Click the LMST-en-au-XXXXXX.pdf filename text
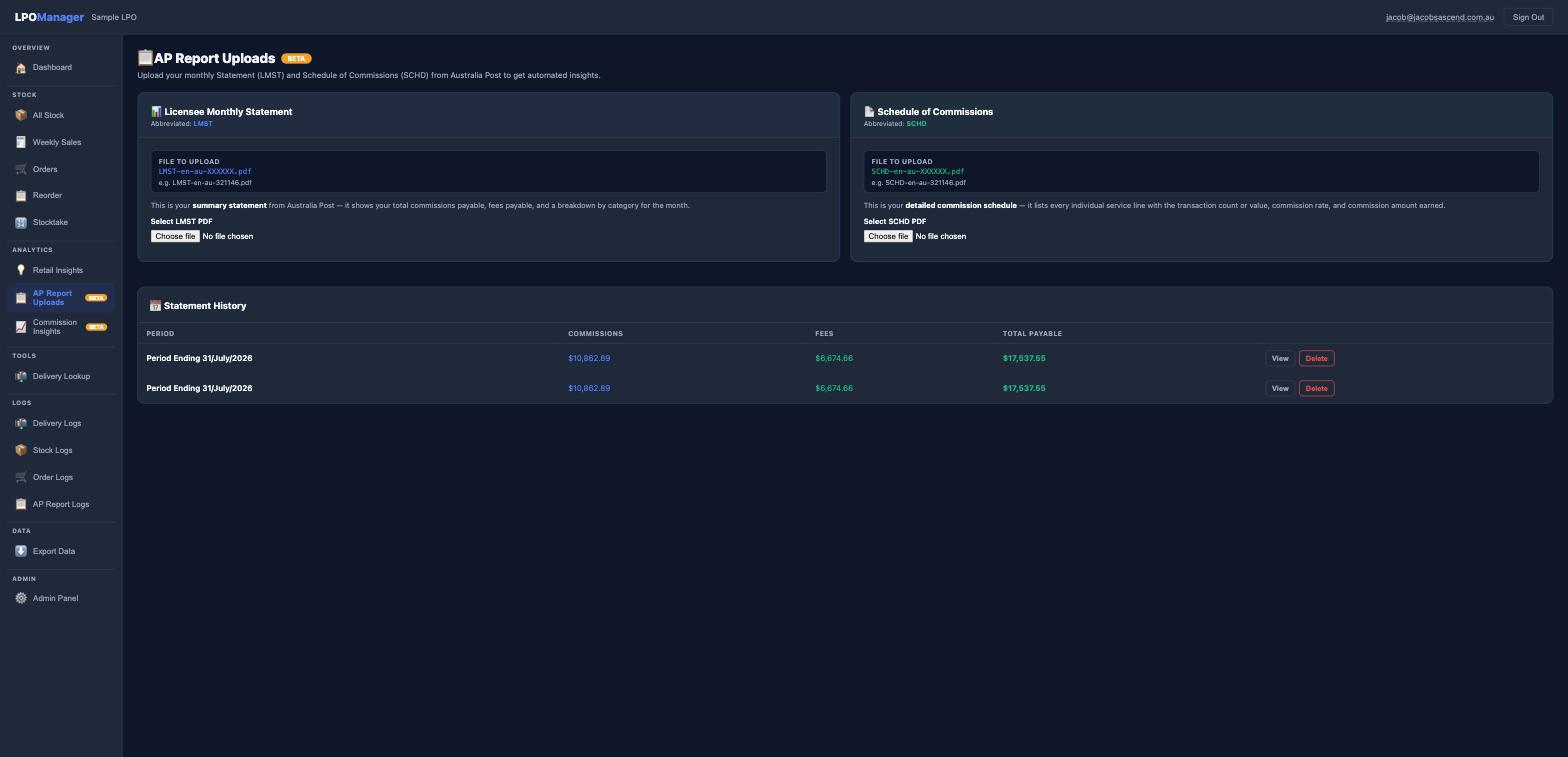The height and width of the screenshot is (757, 1568). [205, 171]
